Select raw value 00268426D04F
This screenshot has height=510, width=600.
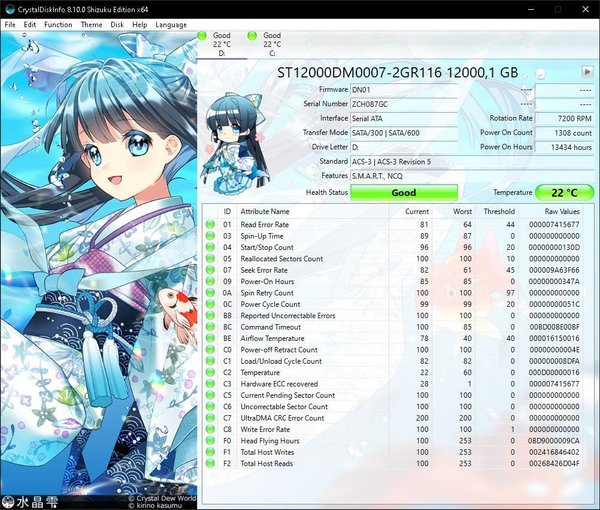(x=554, y=463)
